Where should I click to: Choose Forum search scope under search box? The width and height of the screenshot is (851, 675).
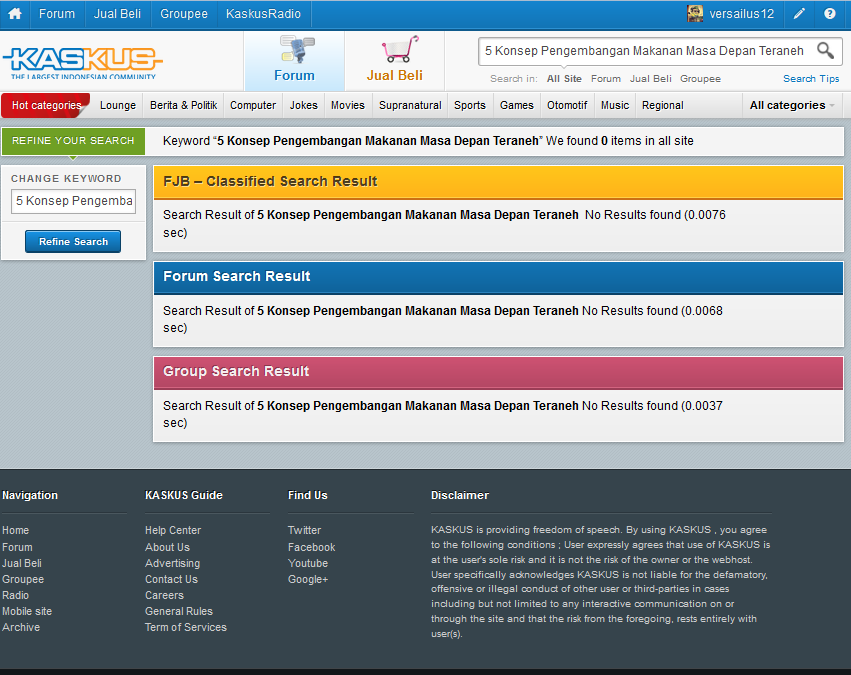pyautogui.click(x=606, y=79)
